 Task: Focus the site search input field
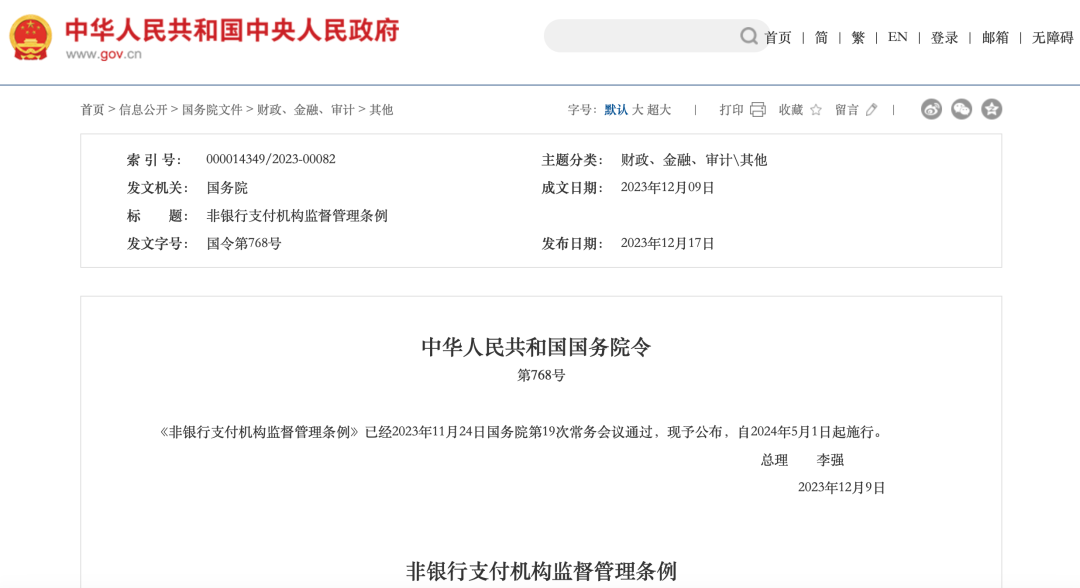pyautogui.click(x=641, y=36)
